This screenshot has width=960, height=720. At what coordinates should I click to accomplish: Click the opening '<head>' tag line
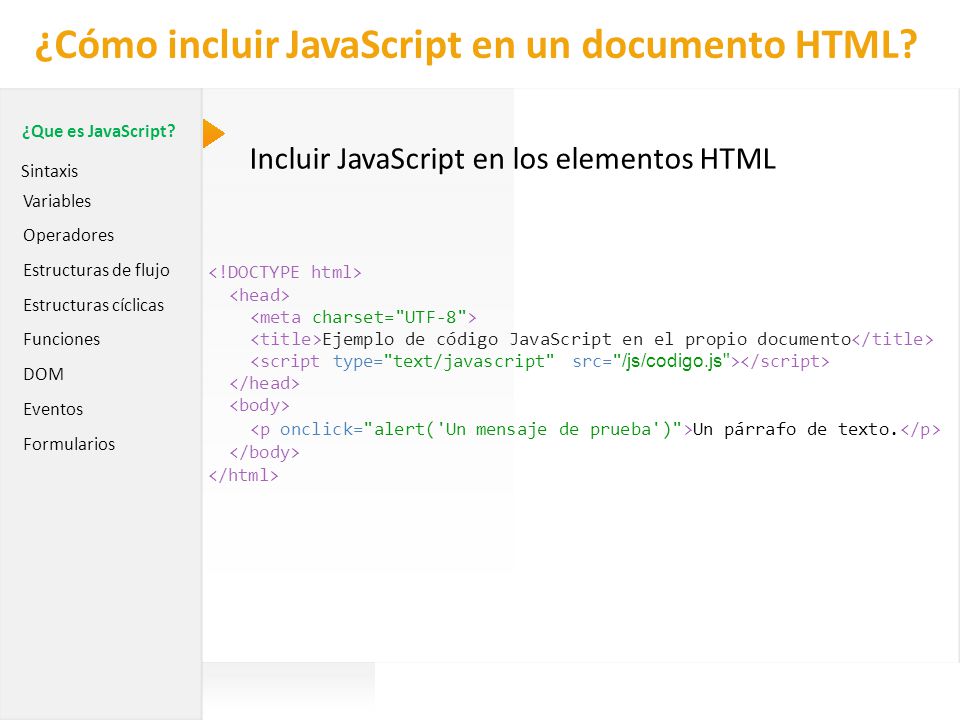point(259,296)
